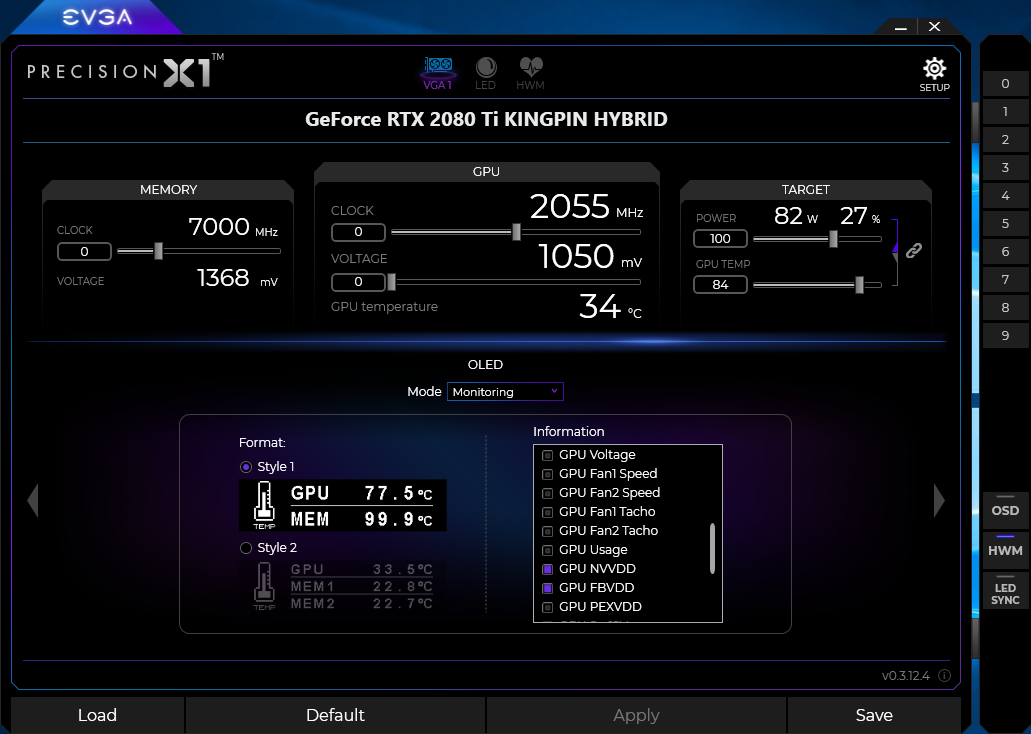Select profile slot 1
Image resolution: width=1031 pixels, height=734 pixels.
point(1005,112)
